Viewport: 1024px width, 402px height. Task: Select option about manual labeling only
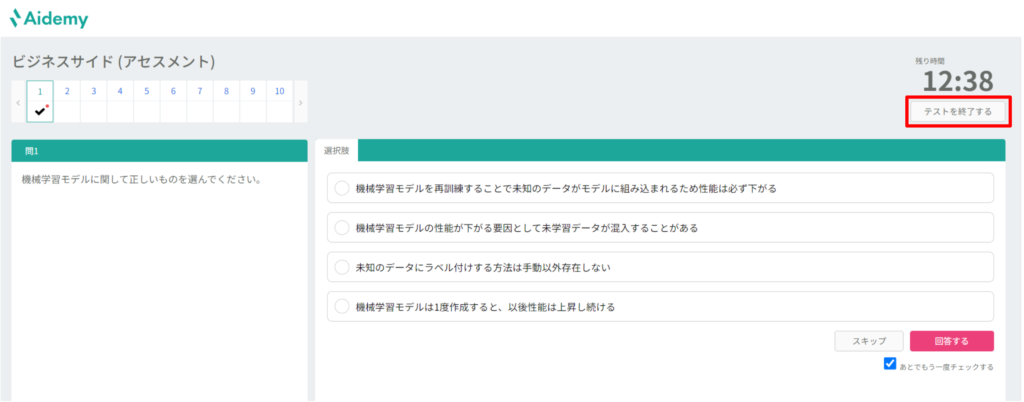tap(660, 267)
